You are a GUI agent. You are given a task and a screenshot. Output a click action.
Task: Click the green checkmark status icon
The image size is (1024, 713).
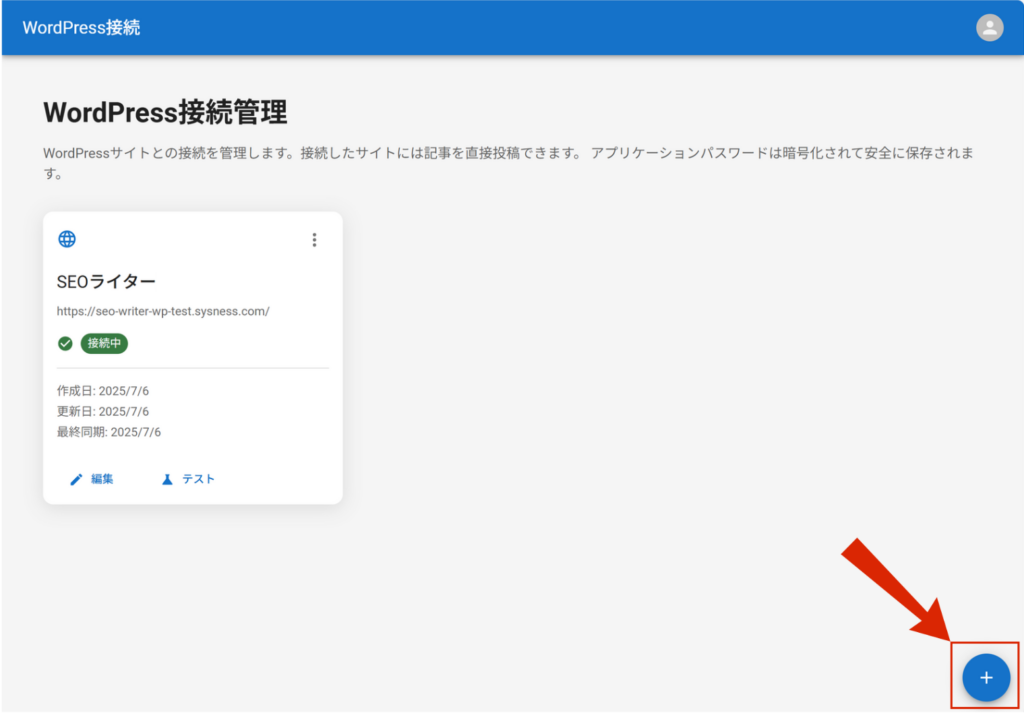[x=65, y=343]
